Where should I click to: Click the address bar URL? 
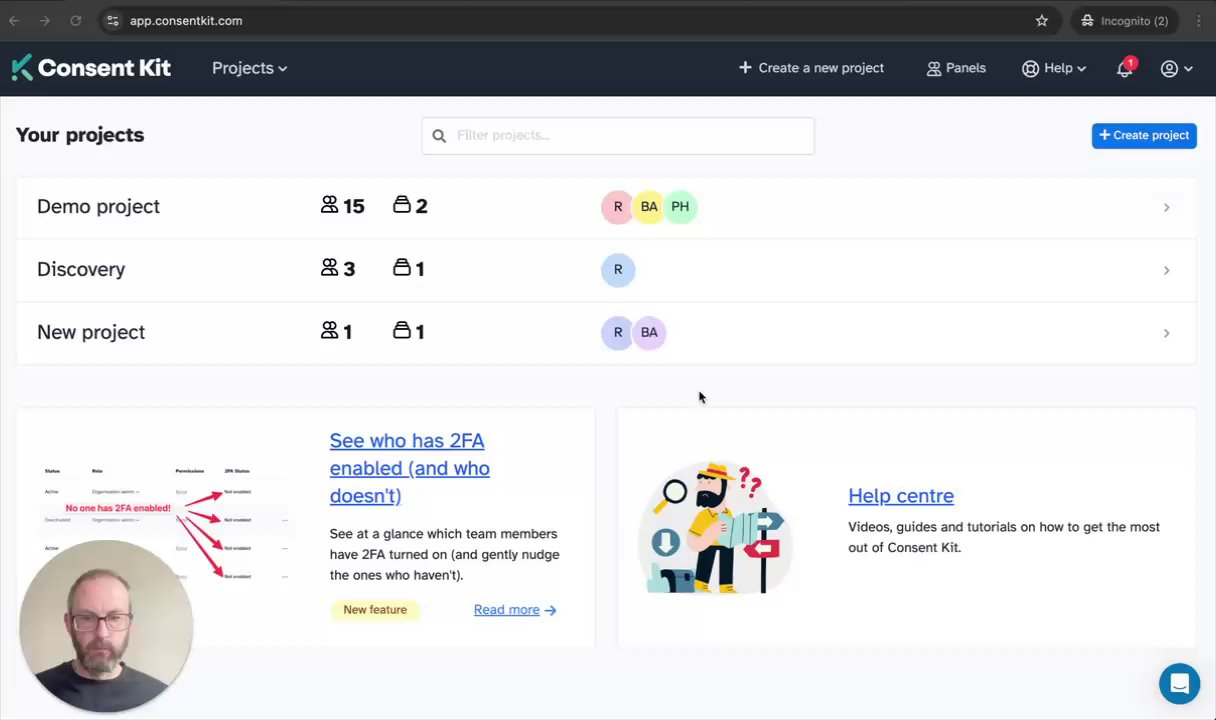coord(186,20)
